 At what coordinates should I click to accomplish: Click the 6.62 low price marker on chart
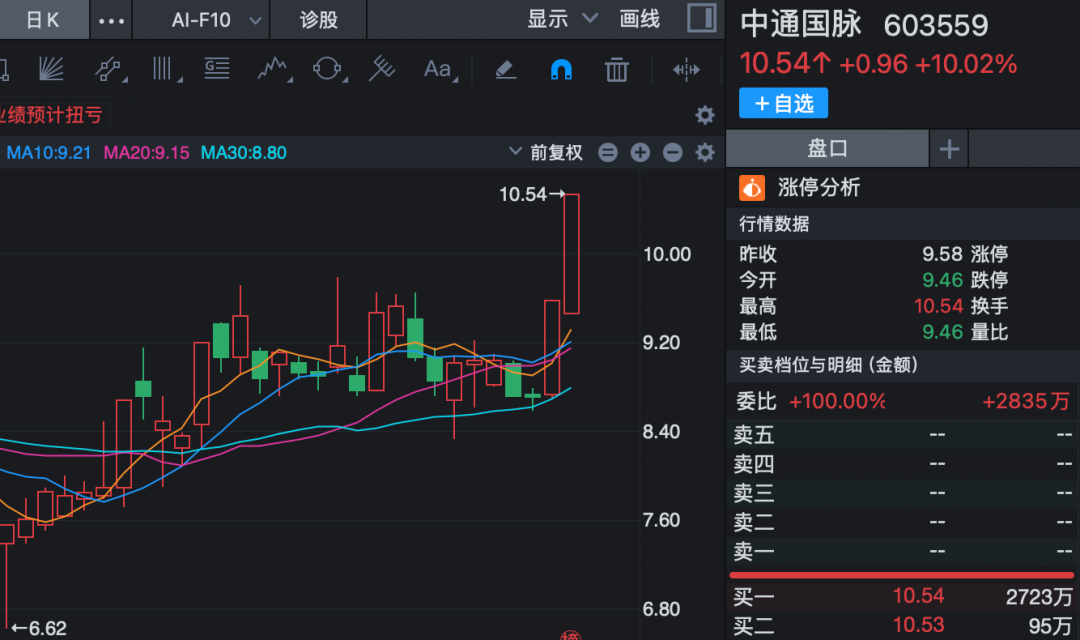pyautogui.click(x=39, y=628)
